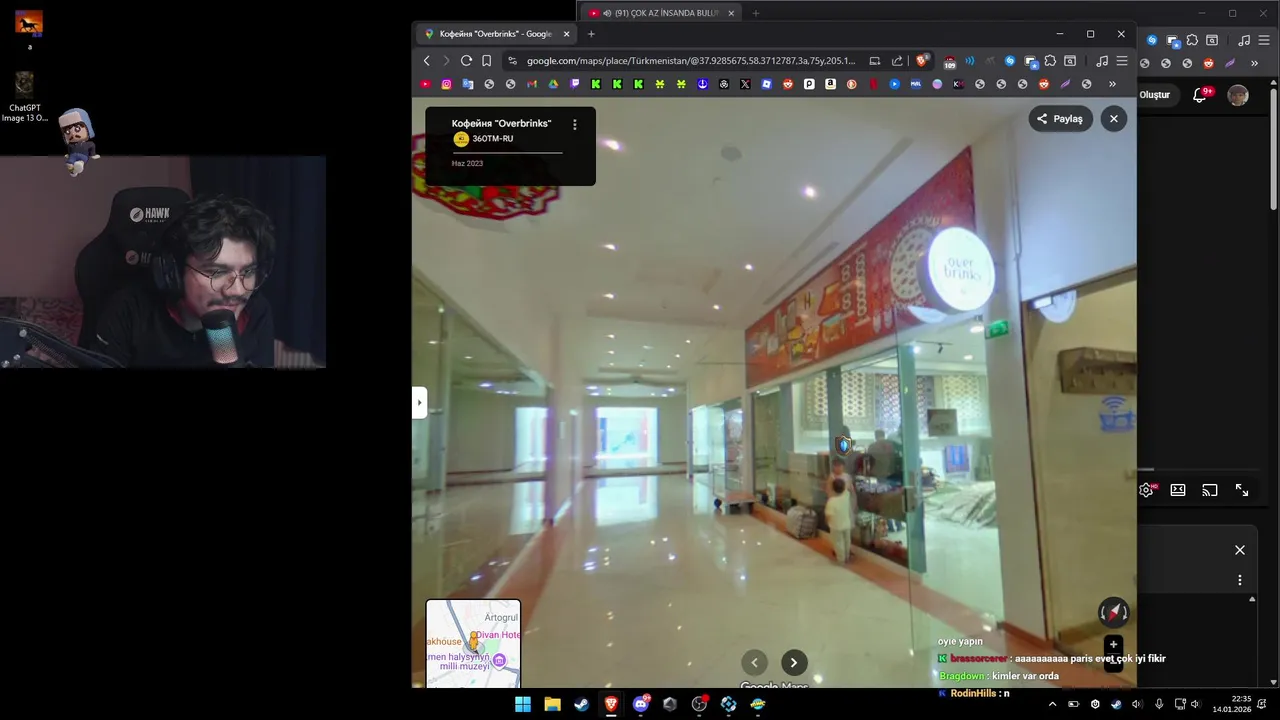Show hidden system tray icons
This screenshot has height=720, width=1280.
point(1052,704)
